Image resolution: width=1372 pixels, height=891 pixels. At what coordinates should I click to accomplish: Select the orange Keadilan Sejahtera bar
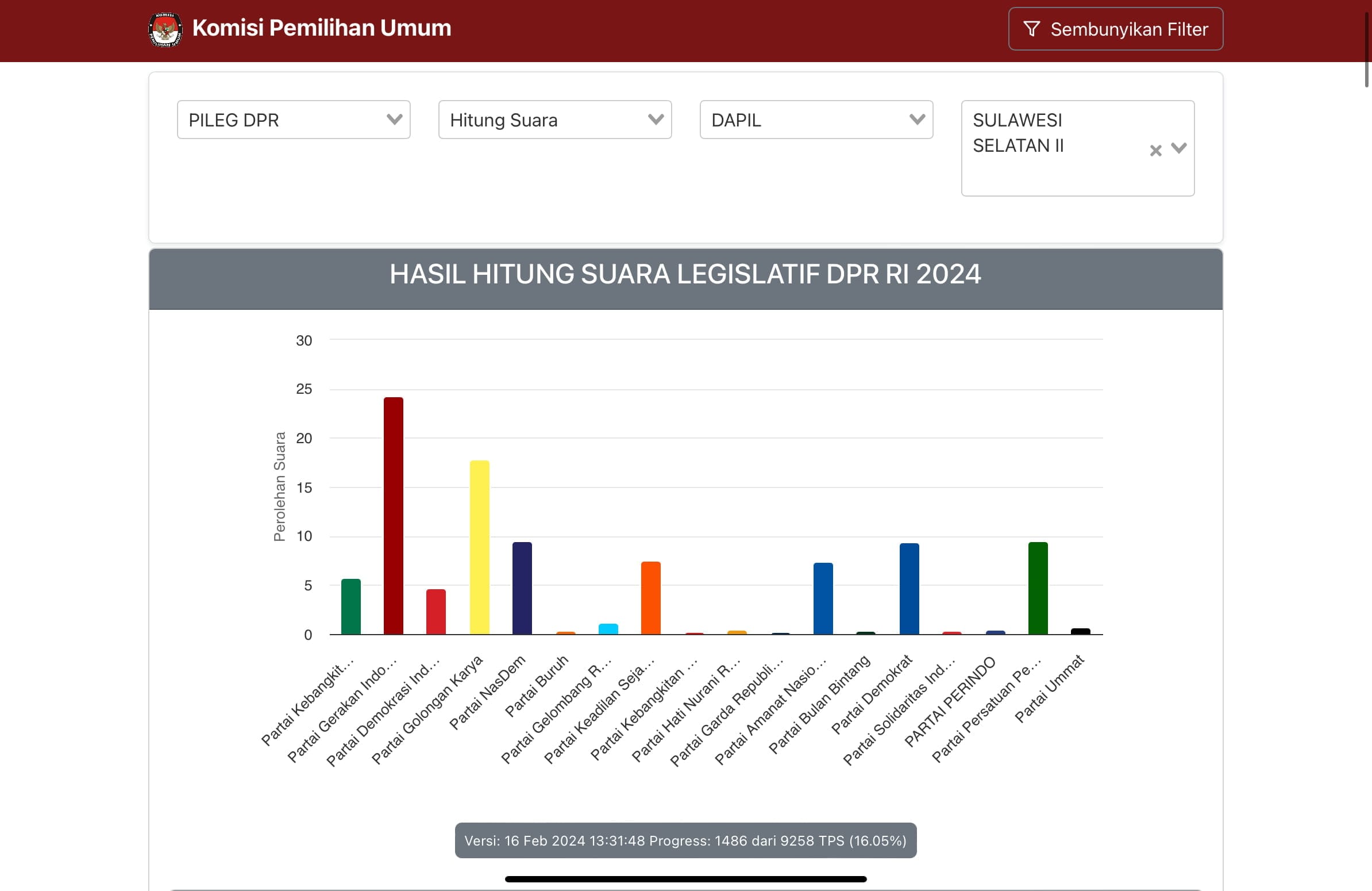[651, 598]
